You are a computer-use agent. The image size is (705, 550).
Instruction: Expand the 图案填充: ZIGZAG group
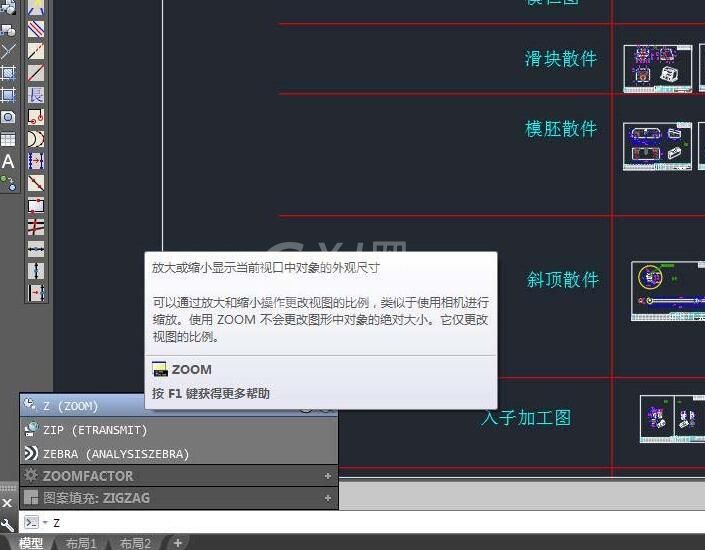pyautogui.click(x=328, y=498)
